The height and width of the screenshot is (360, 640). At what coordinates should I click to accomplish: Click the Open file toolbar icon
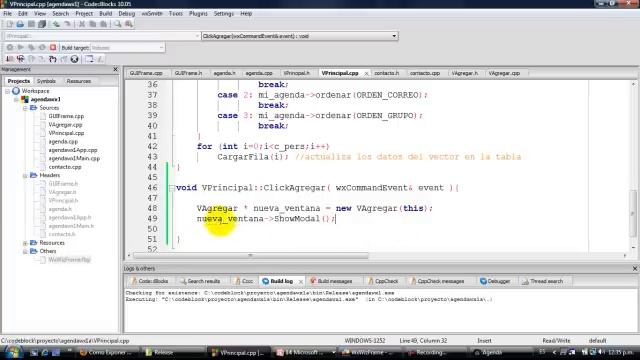coord(20,24)
